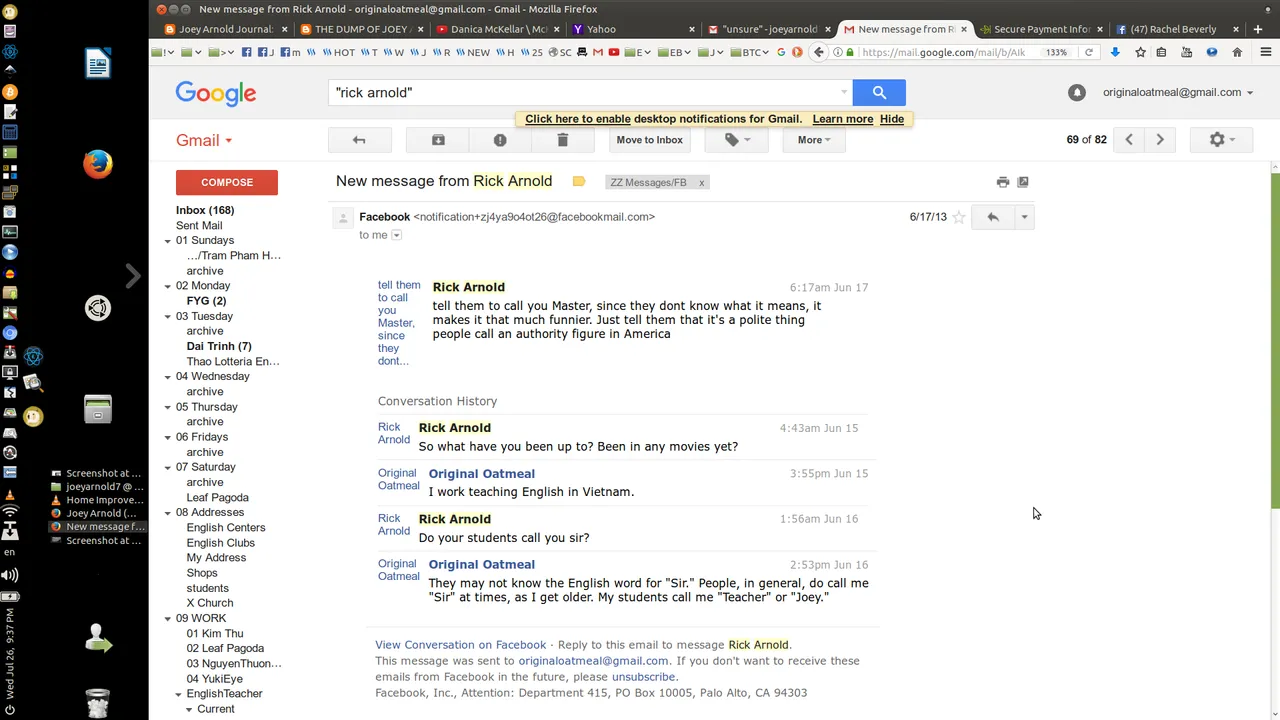Switch to Danica McKellar YouTube tab
1280x720 pixels.
498,29
